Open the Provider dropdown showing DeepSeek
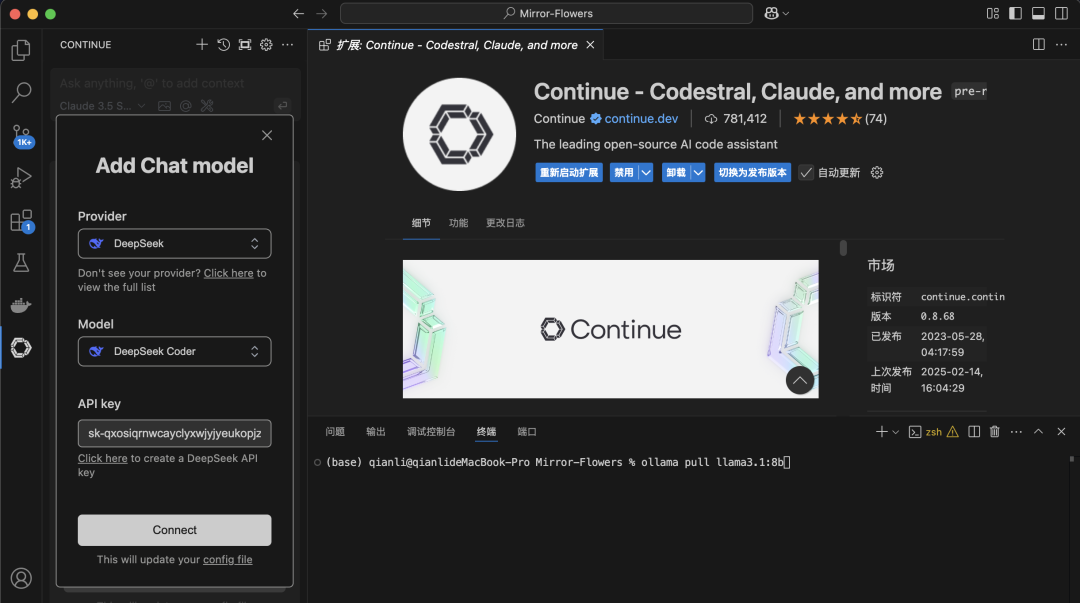 pyautogui.click(x=174, y=243)
